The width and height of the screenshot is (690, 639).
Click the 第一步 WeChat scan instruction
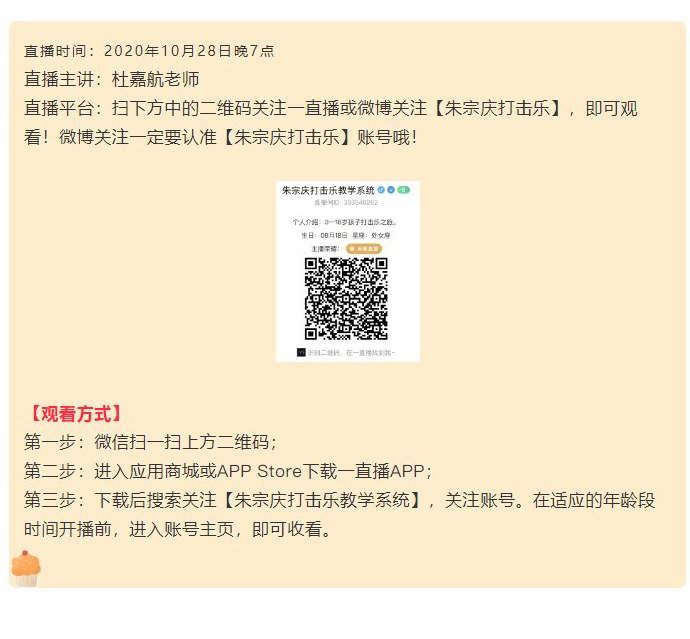150,442
